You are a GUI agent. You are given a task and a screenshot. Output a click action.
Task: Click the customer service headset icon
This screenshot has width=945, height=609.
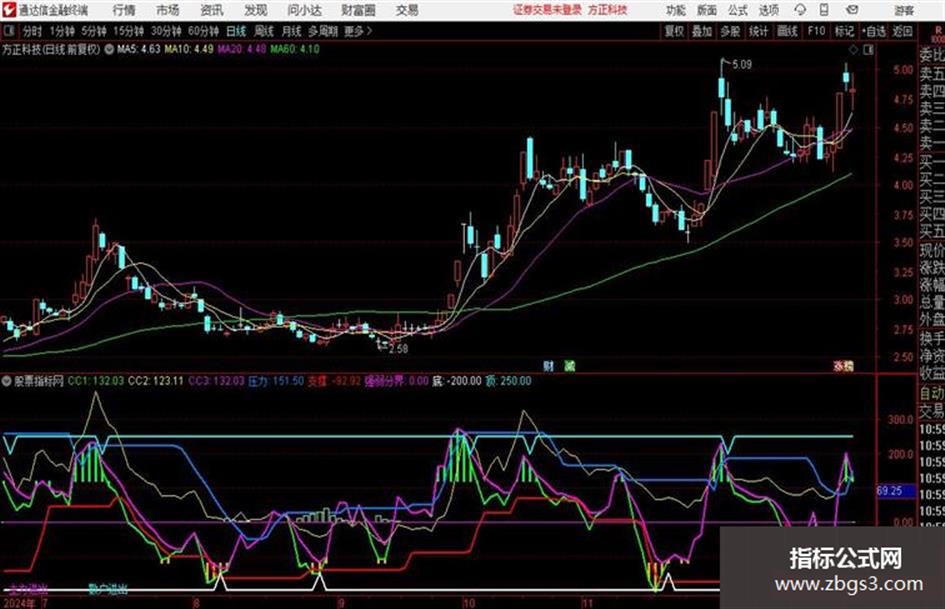pos(800,10)
